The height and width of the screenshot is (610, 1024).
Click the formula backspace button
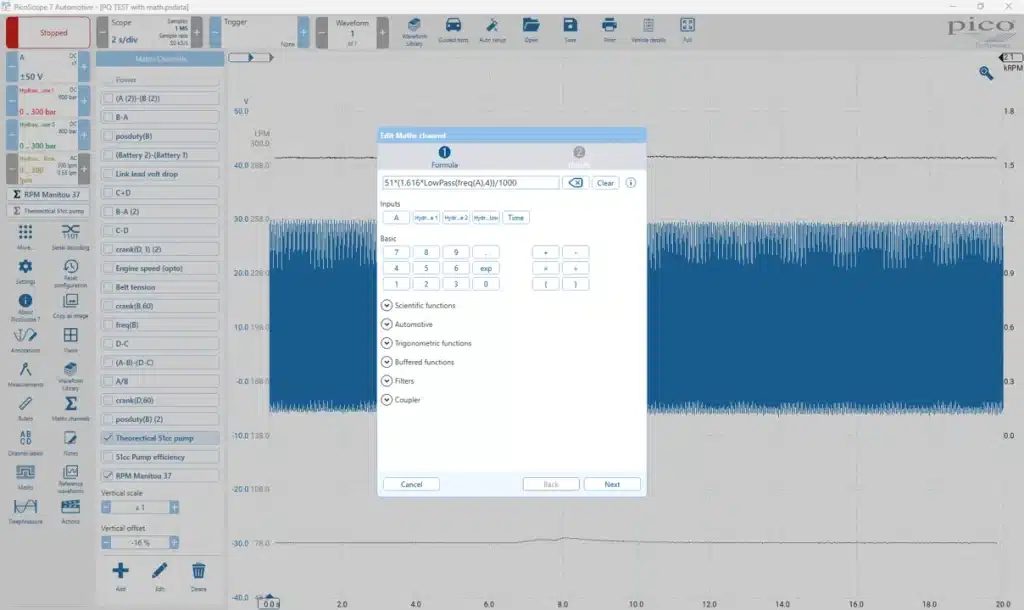575,183
